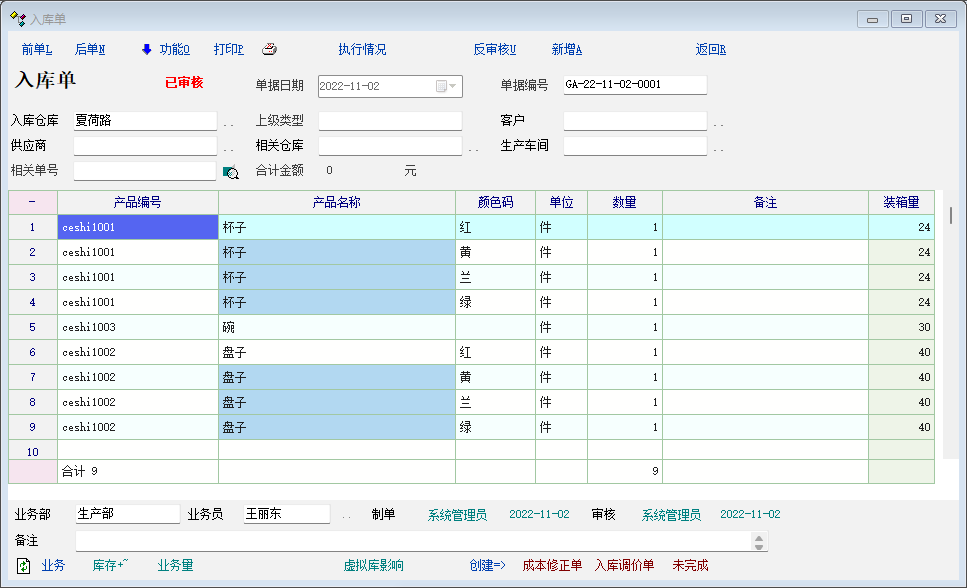Viewport: 967px width, 588px height.
Task: Click 反审核 to un-approve the document
Action: [494, 49]
